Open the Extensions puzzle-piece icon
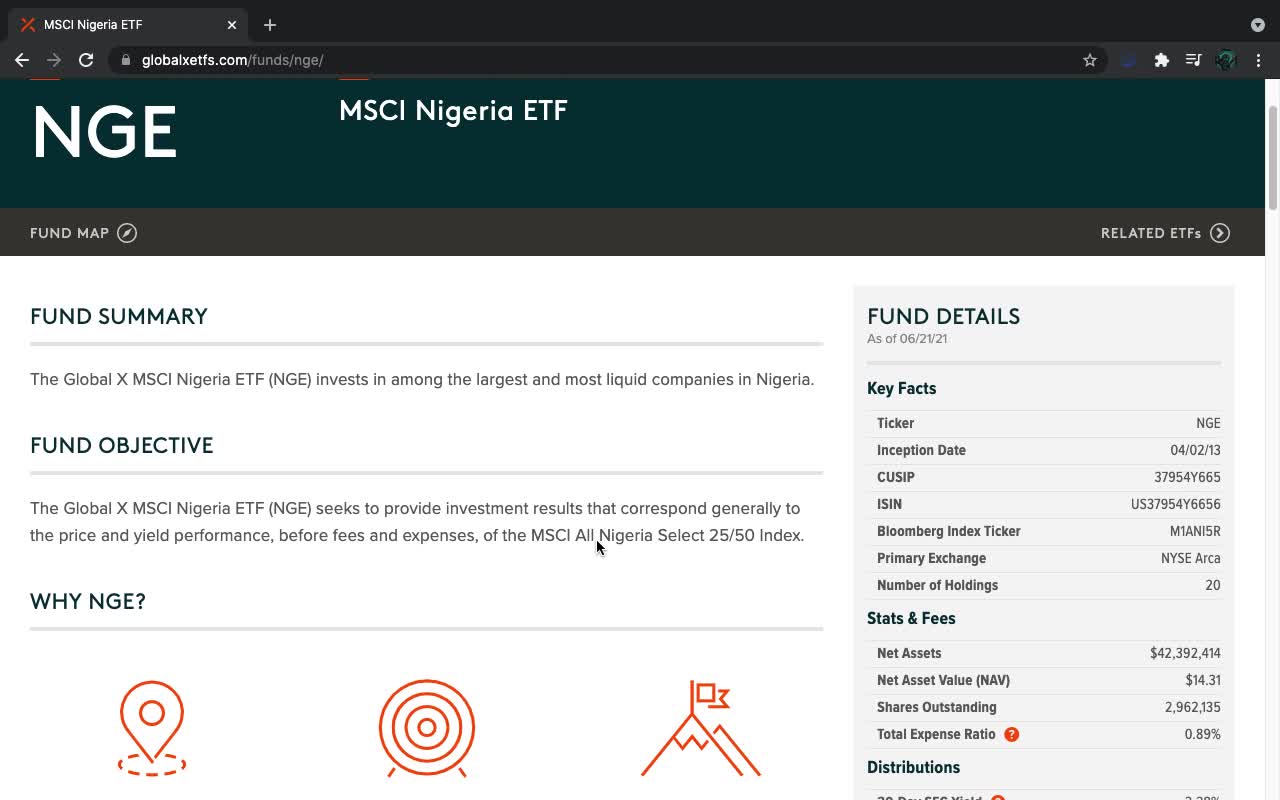Image resolution: width=1280 pixels, height=800 pixels. [x=1161, y=60]
